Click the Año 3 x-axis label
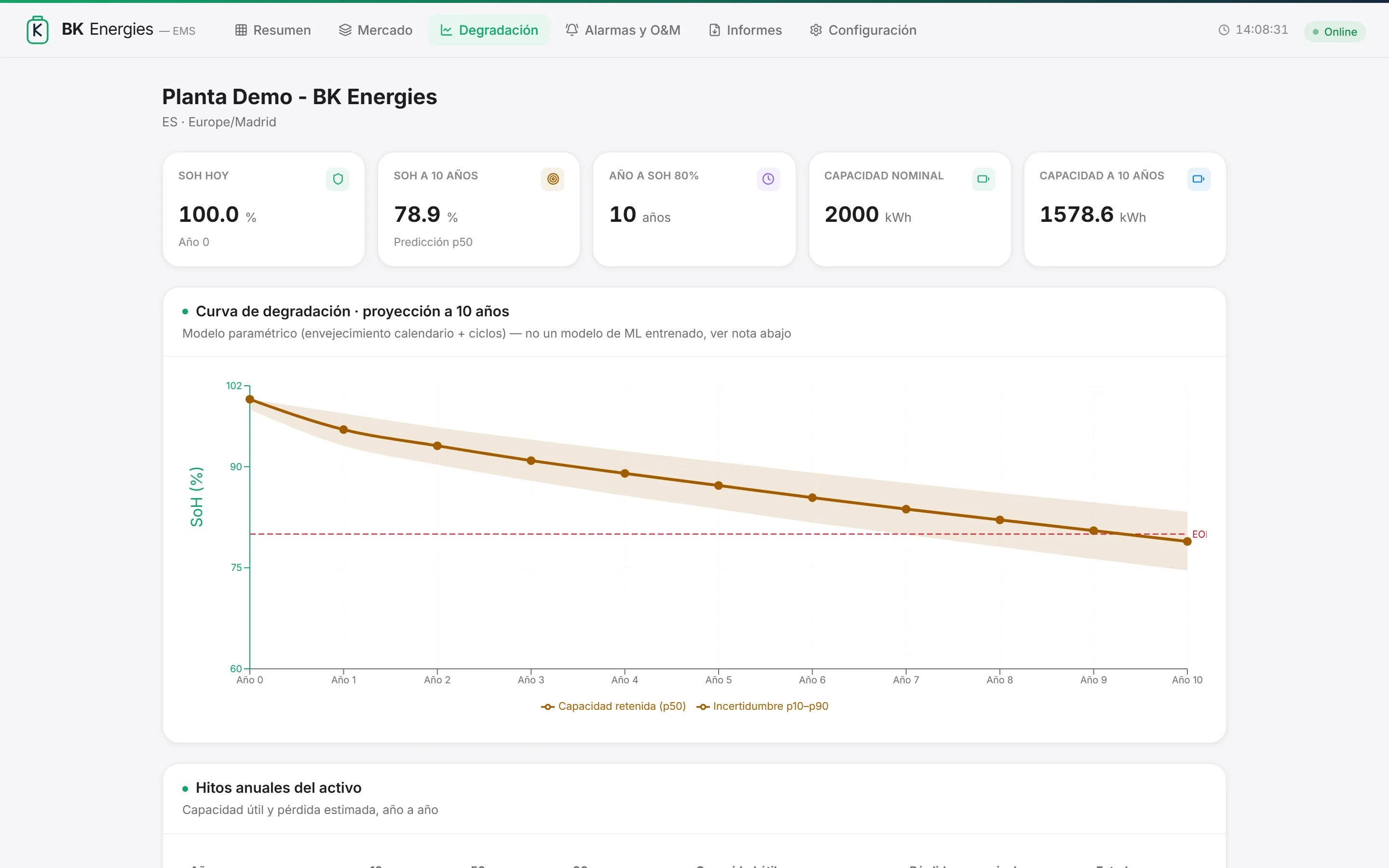Image resolution: width=1389 pixels, height=868 pixels. [531, 680]
